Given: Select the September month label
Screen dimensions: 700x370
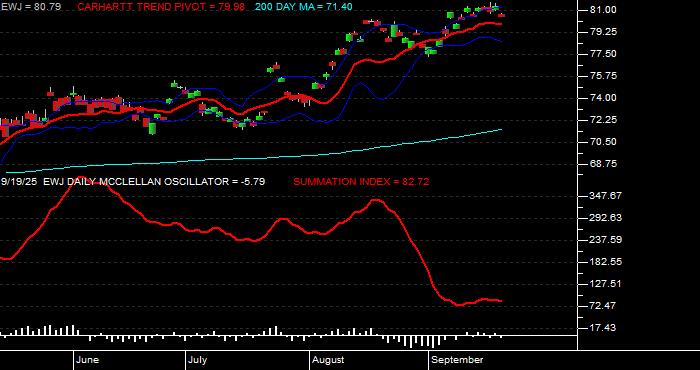Looking at the screenshot, I should point(457,360).
